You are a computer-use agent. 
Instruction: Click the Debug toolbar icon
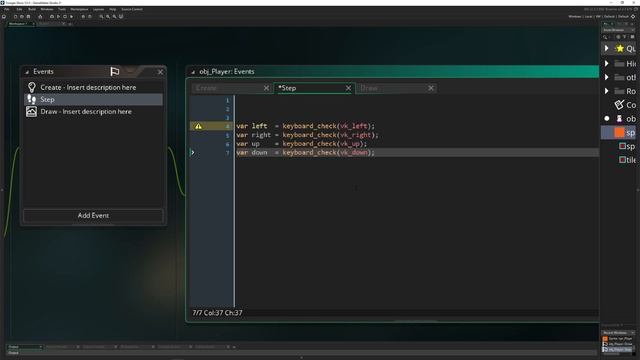pyautogui.click(x=52, y=17)
